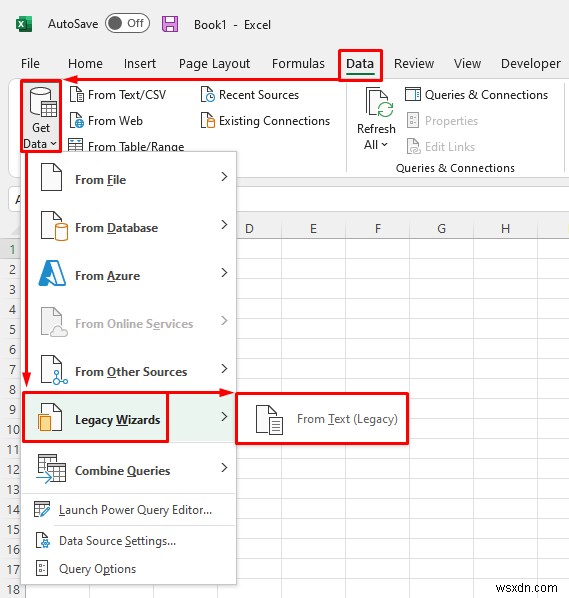This screenshot has width=569, height=598.
Task: Expand the From Other Sources chevron
Action: click(224, 369)
